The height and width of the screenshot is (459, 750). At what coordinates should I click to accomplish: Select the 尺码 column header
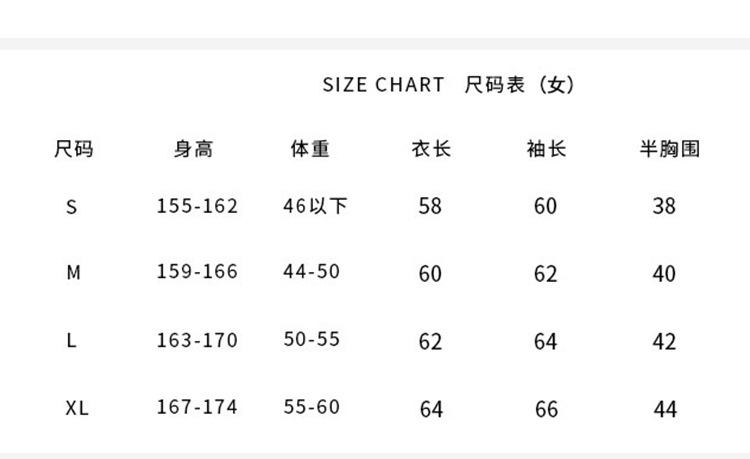point(73,150)
